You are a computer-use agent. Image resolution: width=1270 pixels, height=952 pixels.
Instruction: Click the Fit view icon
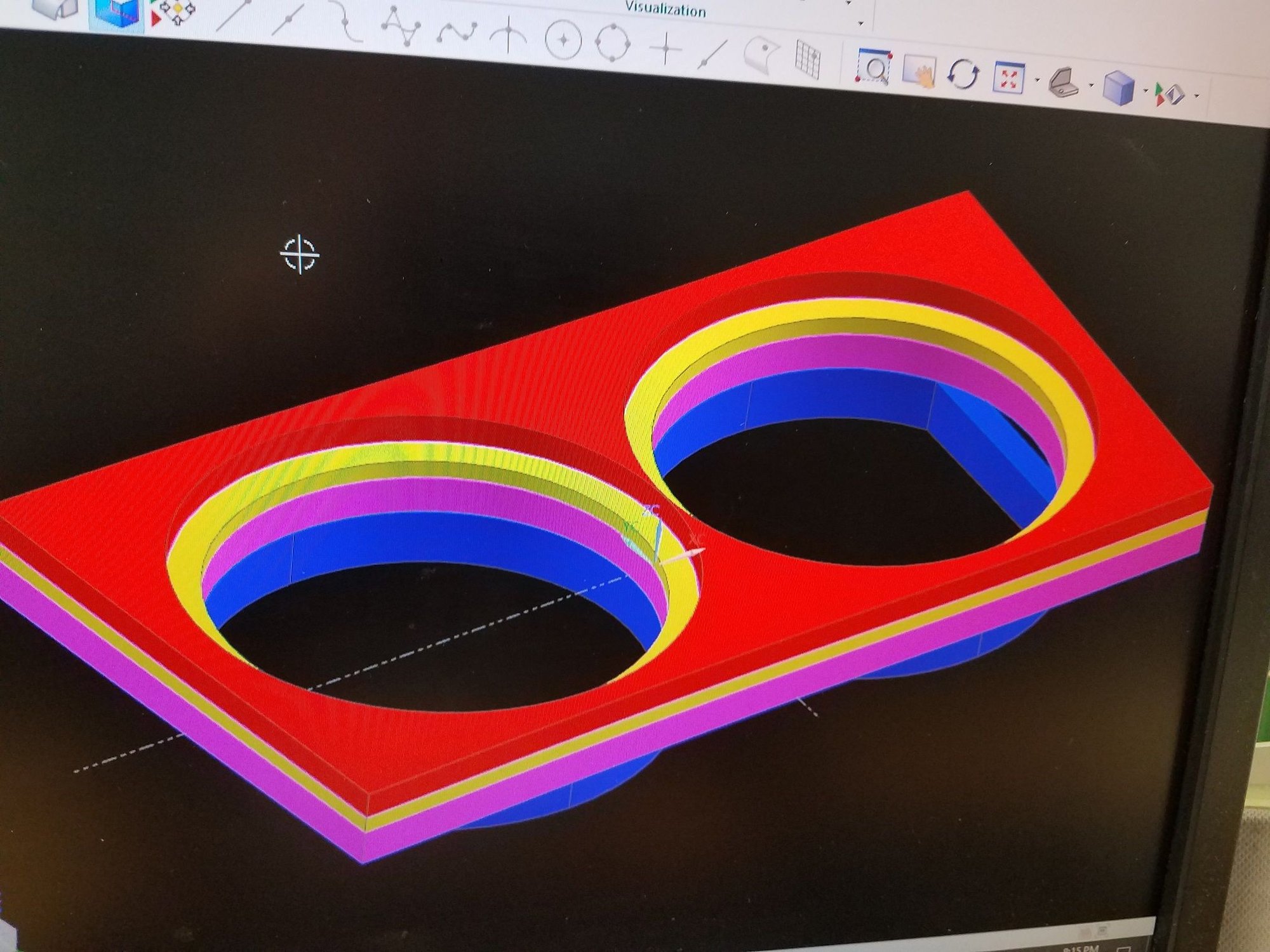[1009, 79]
